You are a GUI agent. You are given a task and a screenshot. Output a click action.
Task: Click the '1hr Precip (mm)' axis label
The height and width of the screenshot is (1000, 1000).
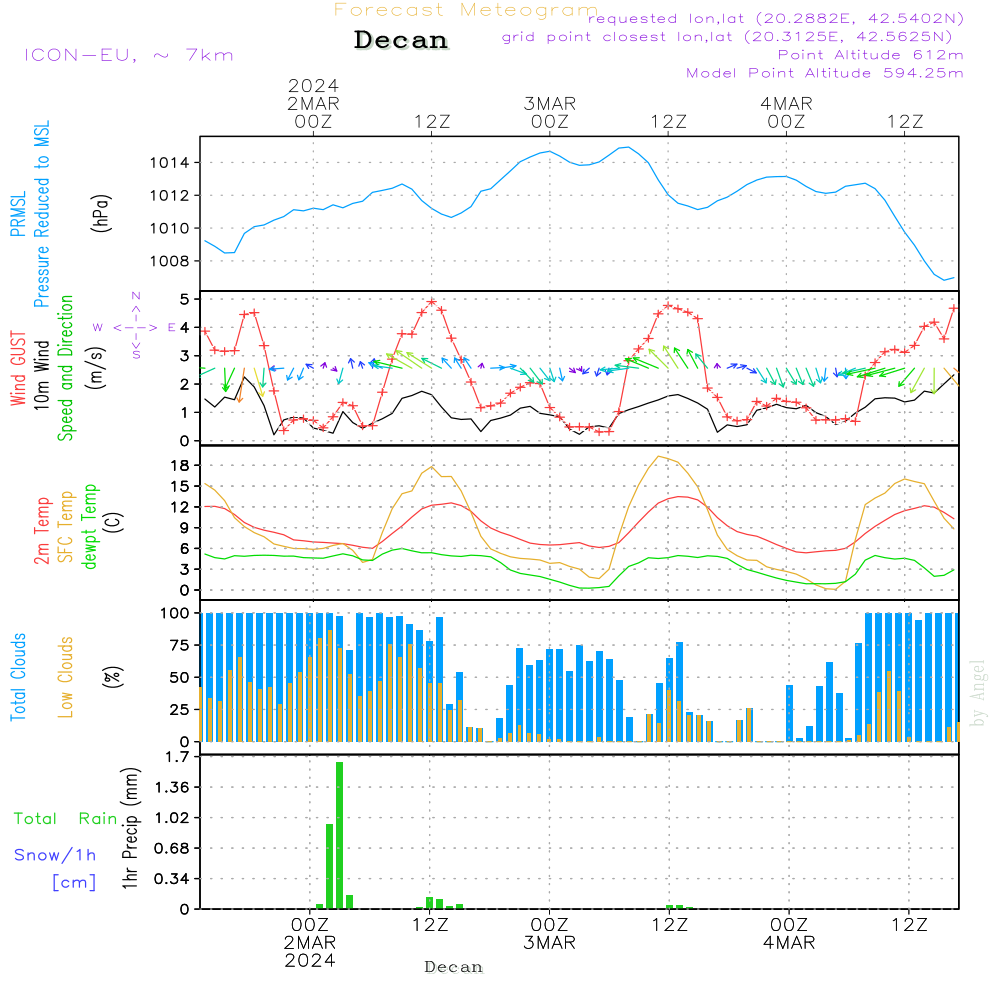tap(130, 828)
